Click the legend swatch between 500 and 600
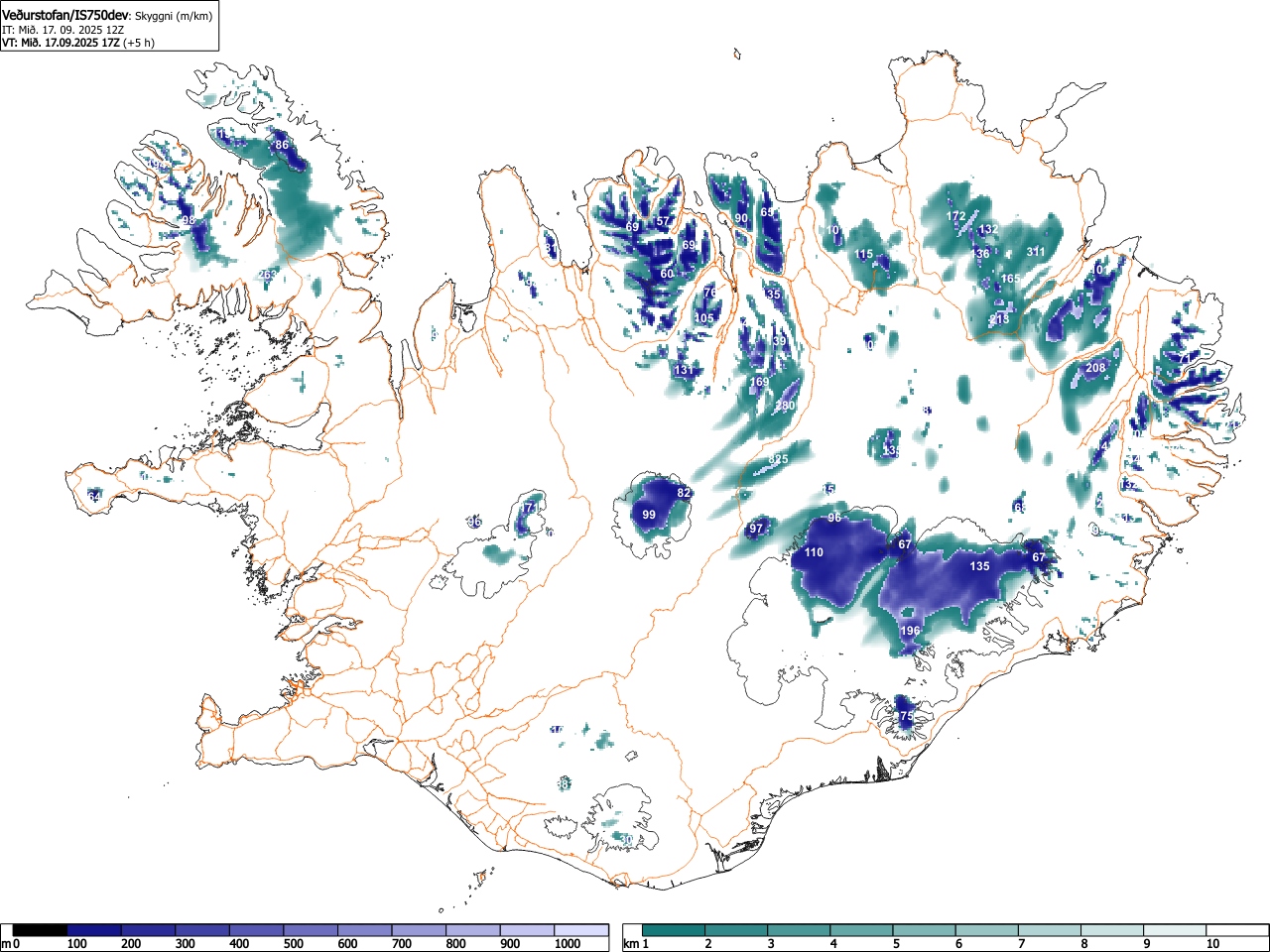The width and height of the screenshot is (1270, 952). 312,929
